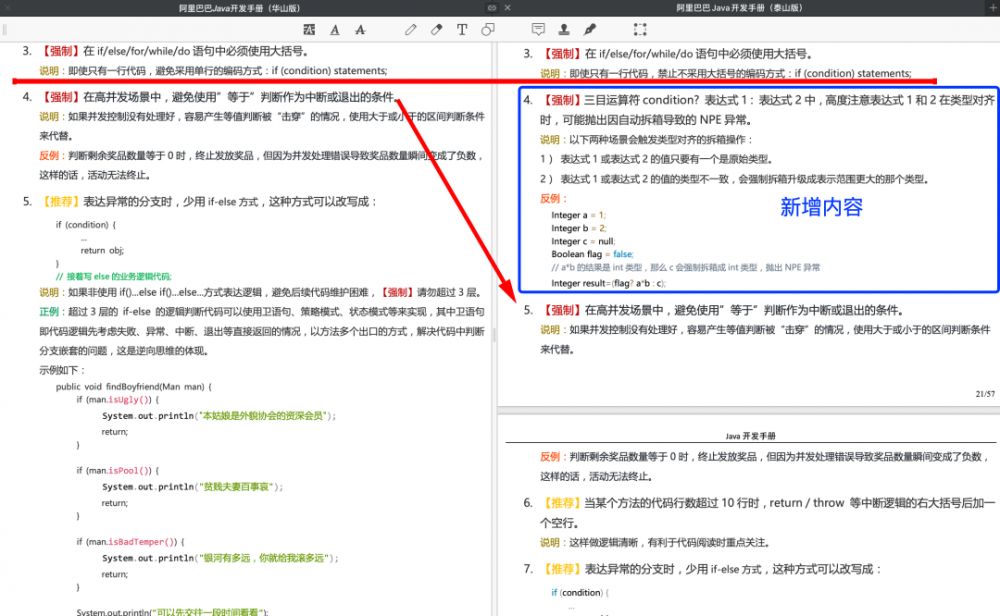Screen dimensions: 1000x616
Task: Select the blue 新增内容 annotation text
Action: tap(820, 207)
